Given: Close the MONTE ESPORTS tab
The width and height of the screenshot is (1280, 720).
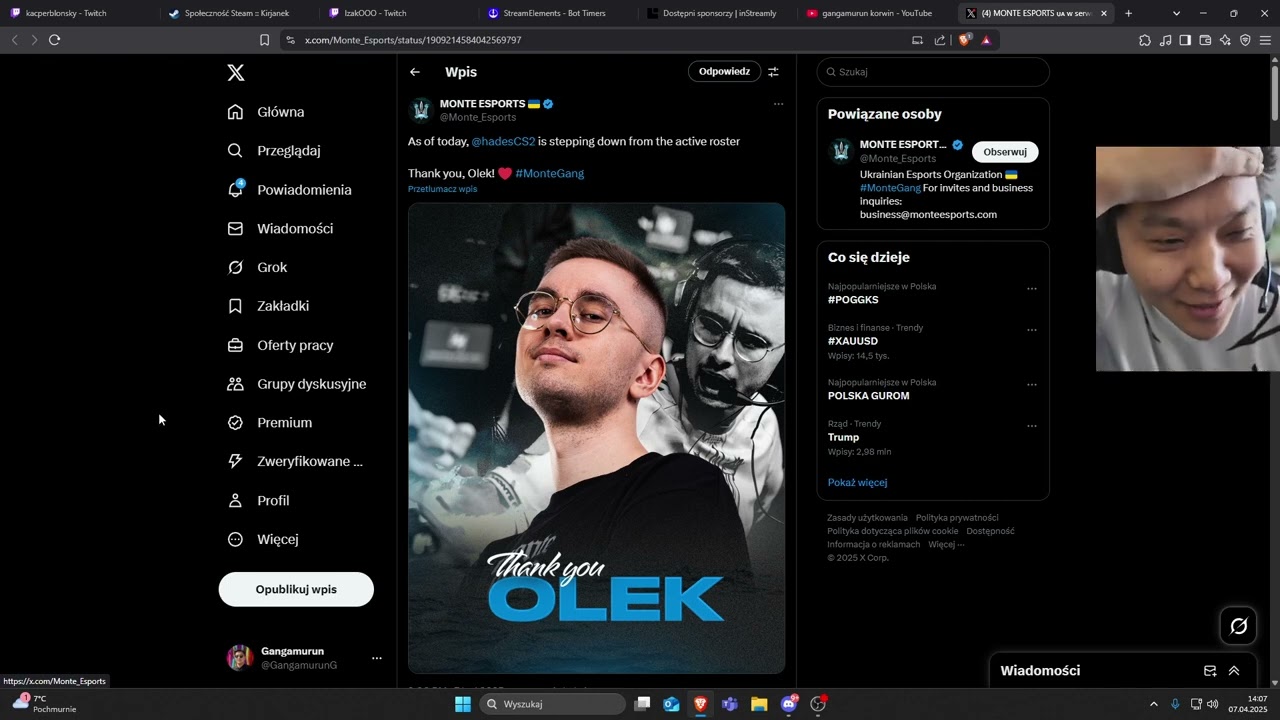Looking at the screenshot, I should pyautogui.click(x=1104, y=13).
